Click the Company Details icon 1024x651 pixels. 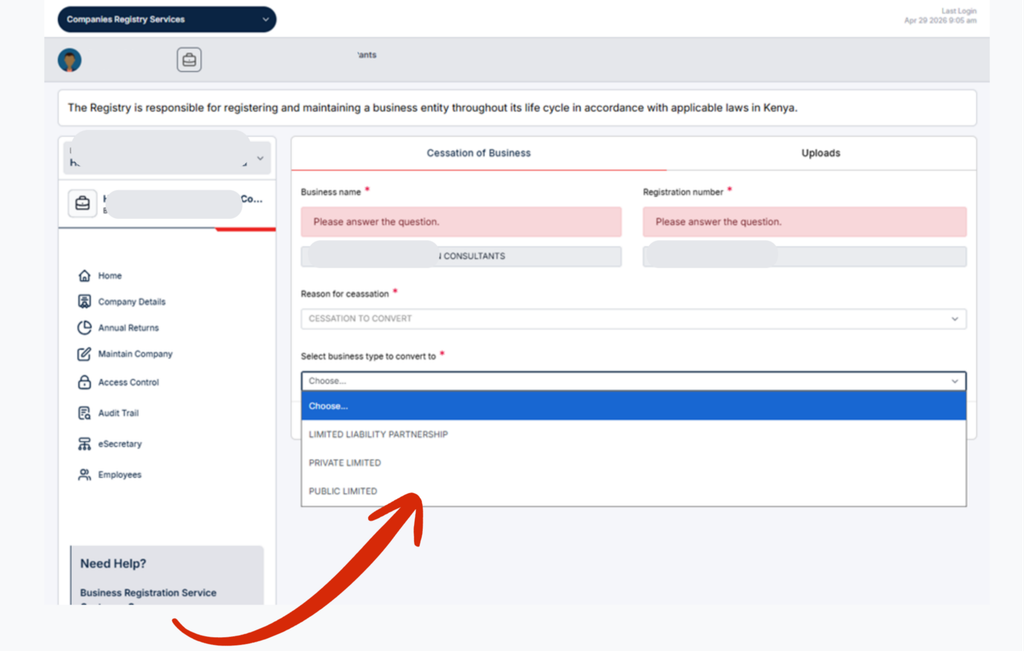[x=84, y=302]
